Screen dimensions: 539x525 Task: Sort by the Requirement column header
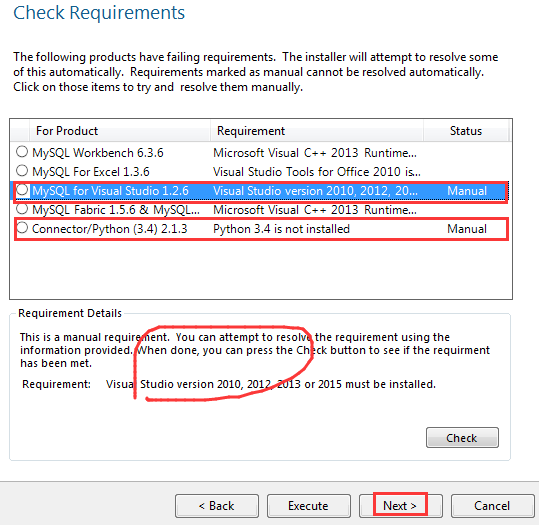tap(317, 131)
